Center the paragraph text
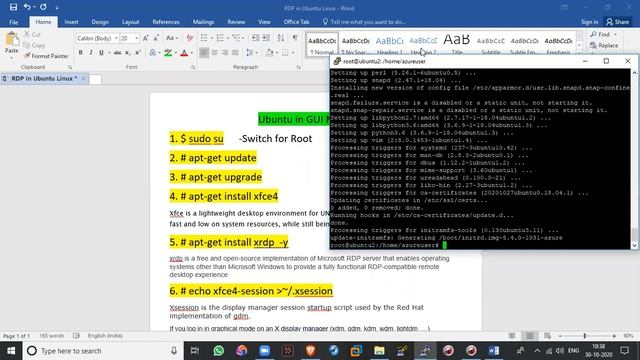Screen dimensions: 640x360 pos(214,53)
